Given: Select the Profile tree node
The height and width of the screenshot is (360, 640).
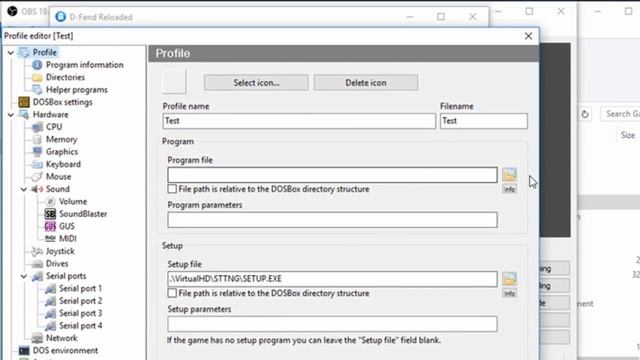Looking at the screenshot, I should pos(44,52).
